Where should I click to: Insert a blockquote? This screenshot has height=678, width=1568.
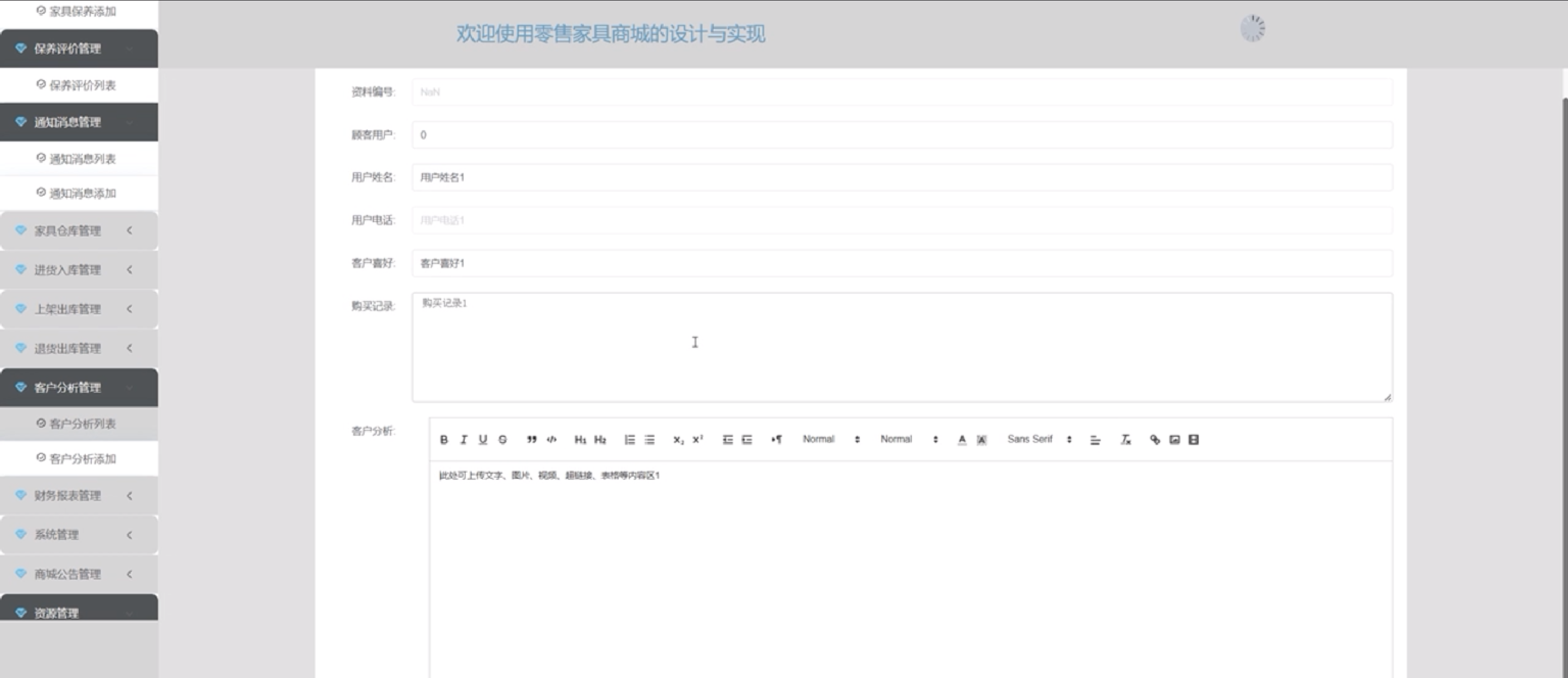(532, 439)
